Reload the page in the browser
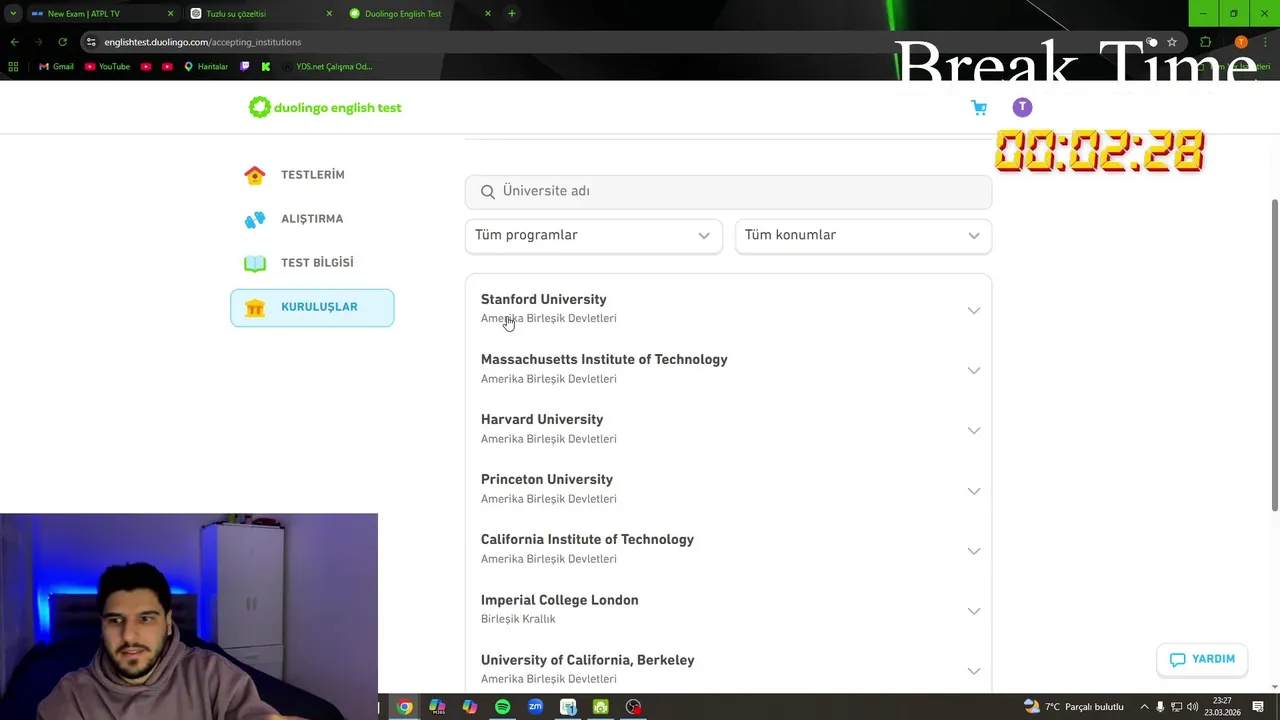Screen dimensions: 1280x720 (x=62, y=42)
